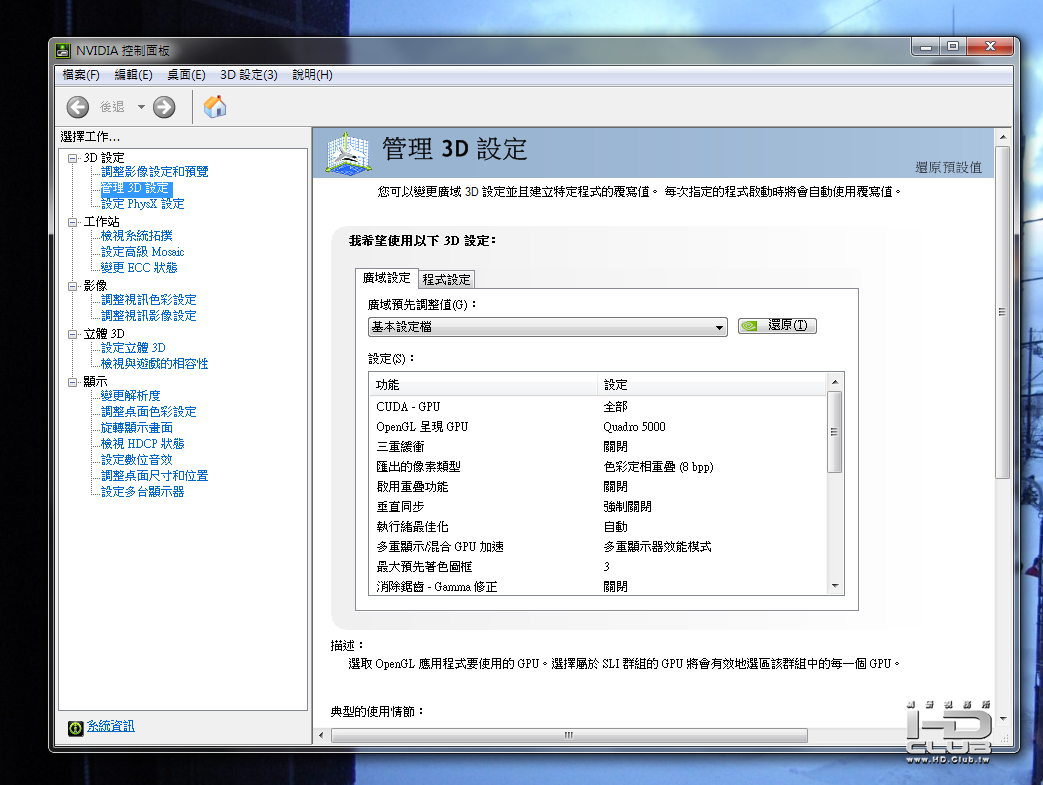
Task: Click settings list scroll down arrow
Action: tap(835, 586)
